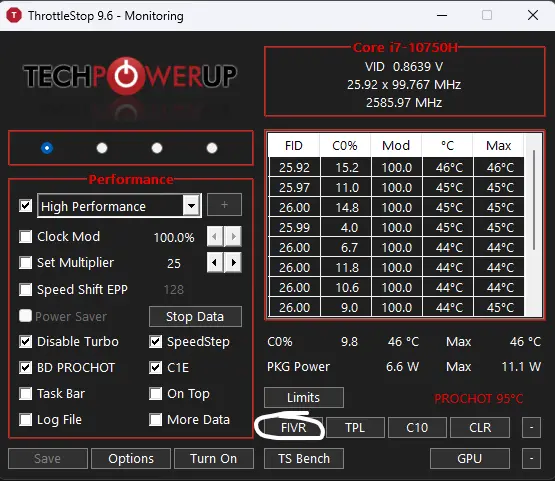This screenshot has width=555, height=481.
Task: Click the Max column header
Action: point(498,145)
